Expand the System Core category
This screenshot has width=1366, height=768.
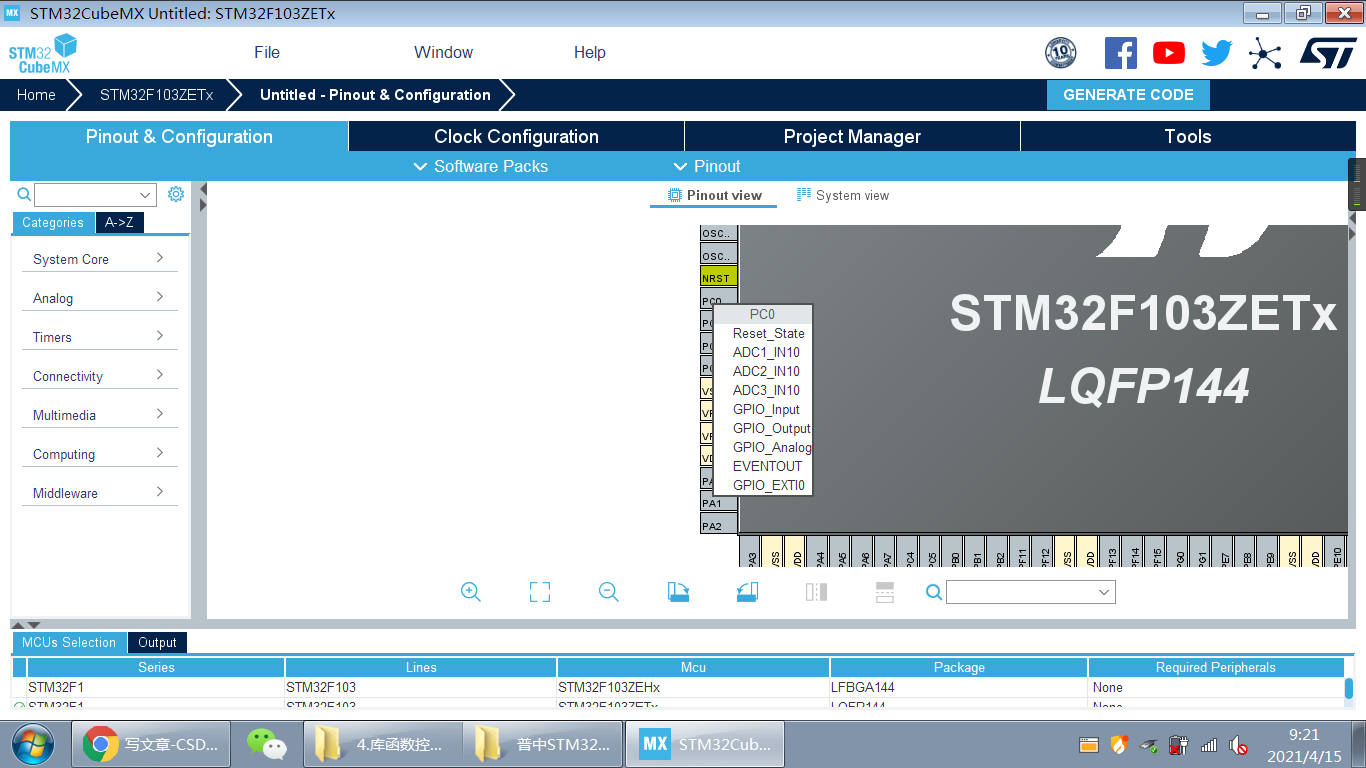(x=100, y=258)
